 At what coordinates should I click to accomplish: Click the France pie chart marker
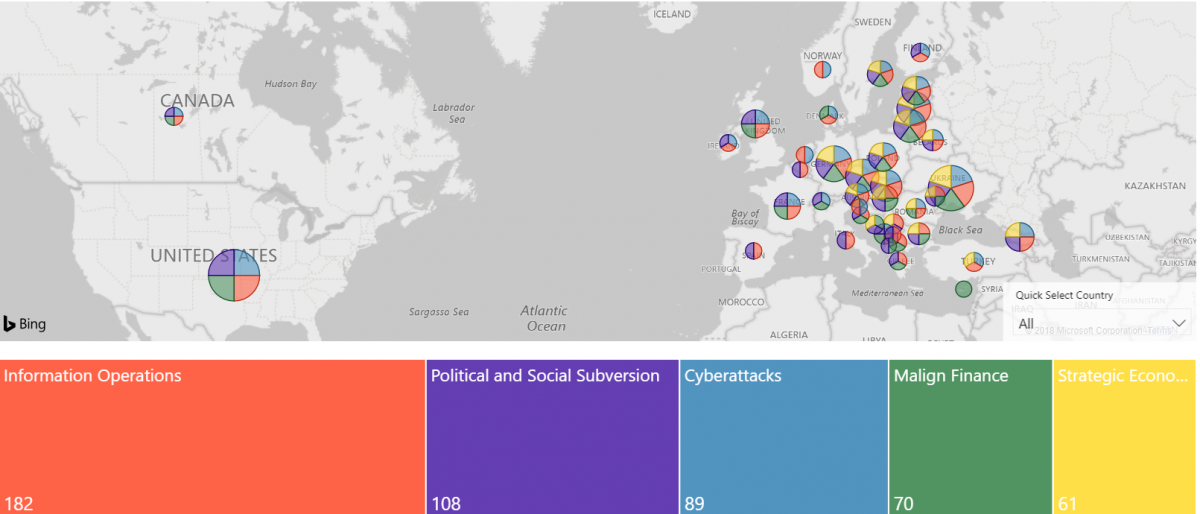(788, 205)
